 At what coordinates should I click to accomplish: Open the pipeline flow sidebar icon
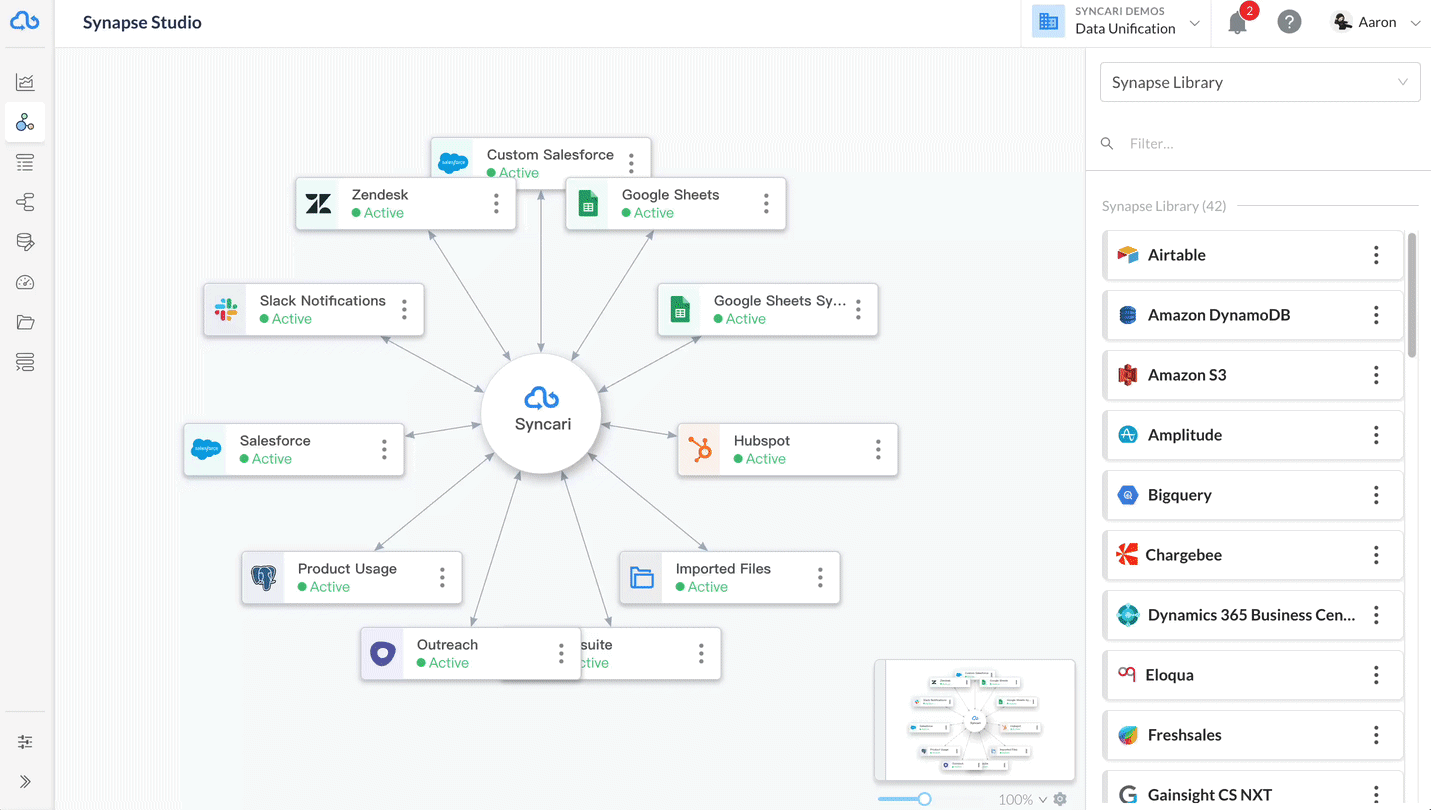click(x=25, y=202)
